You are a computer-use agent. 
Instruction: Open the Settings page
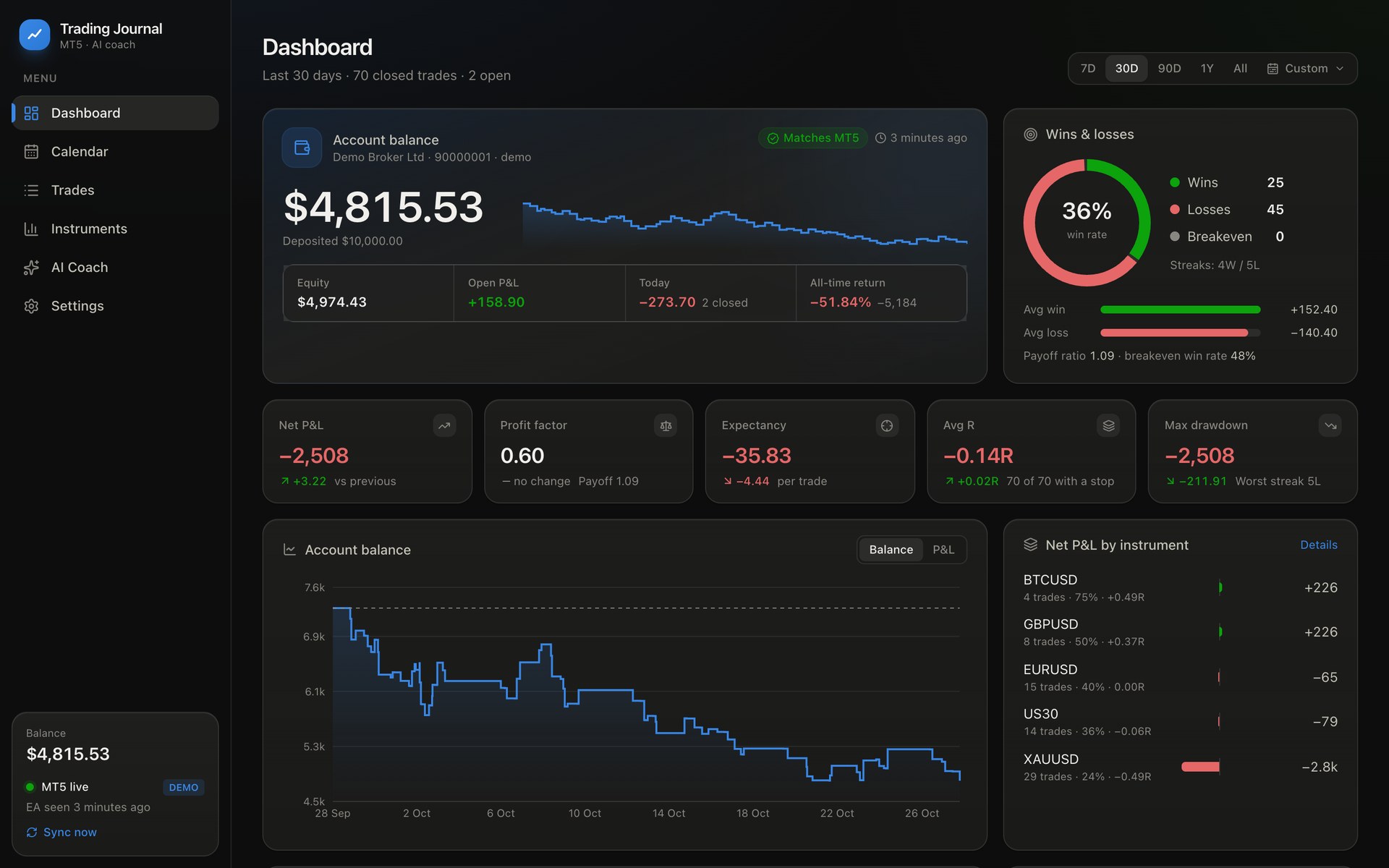click(x=115, y=306)
